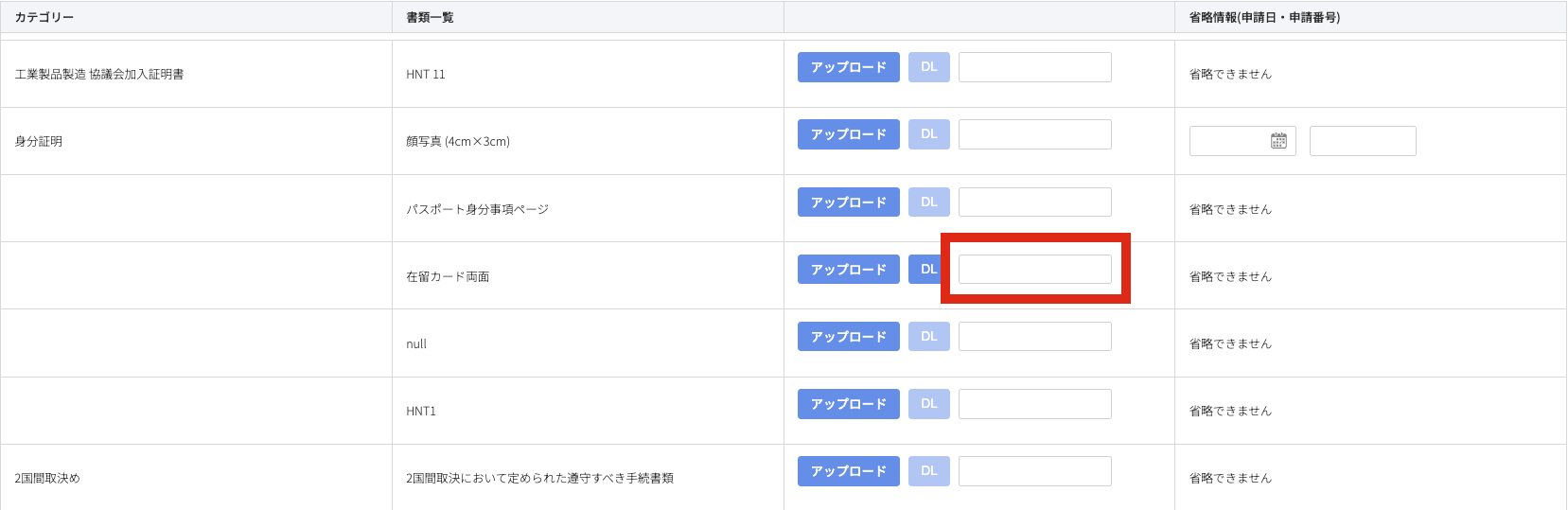
Task: Upload the 2国間取決 procedure document
Action: click(848, 471)
